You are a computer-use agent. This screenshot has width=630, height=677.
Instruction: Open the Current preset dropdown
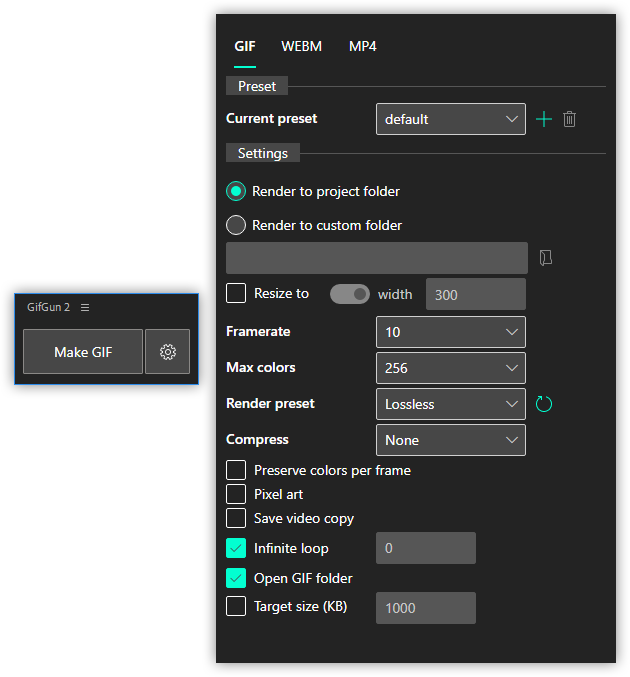click(x=451, y=119)
